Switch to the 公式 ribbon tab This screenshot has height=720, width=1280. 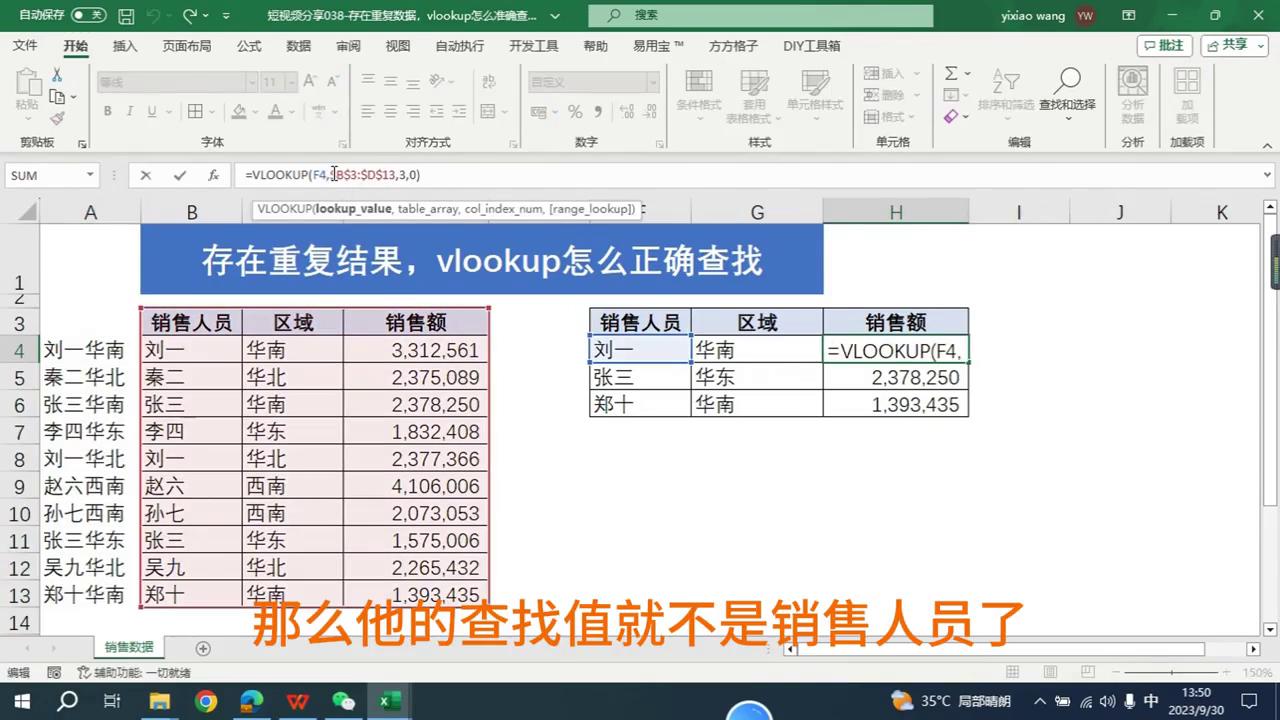point(248,45)
